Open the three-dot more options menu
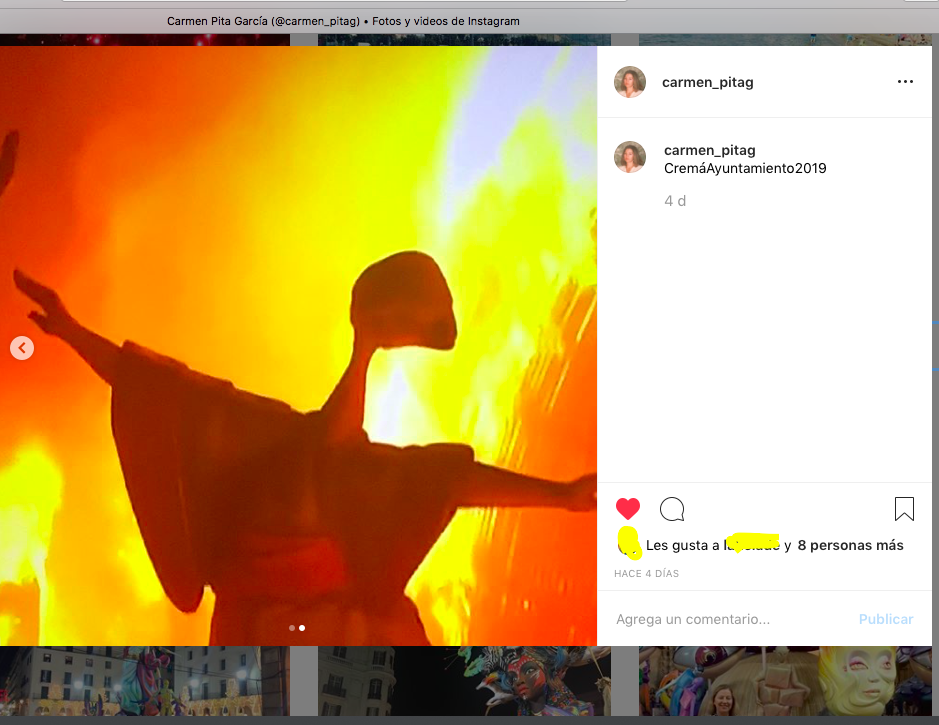 (x=905, y=82)
